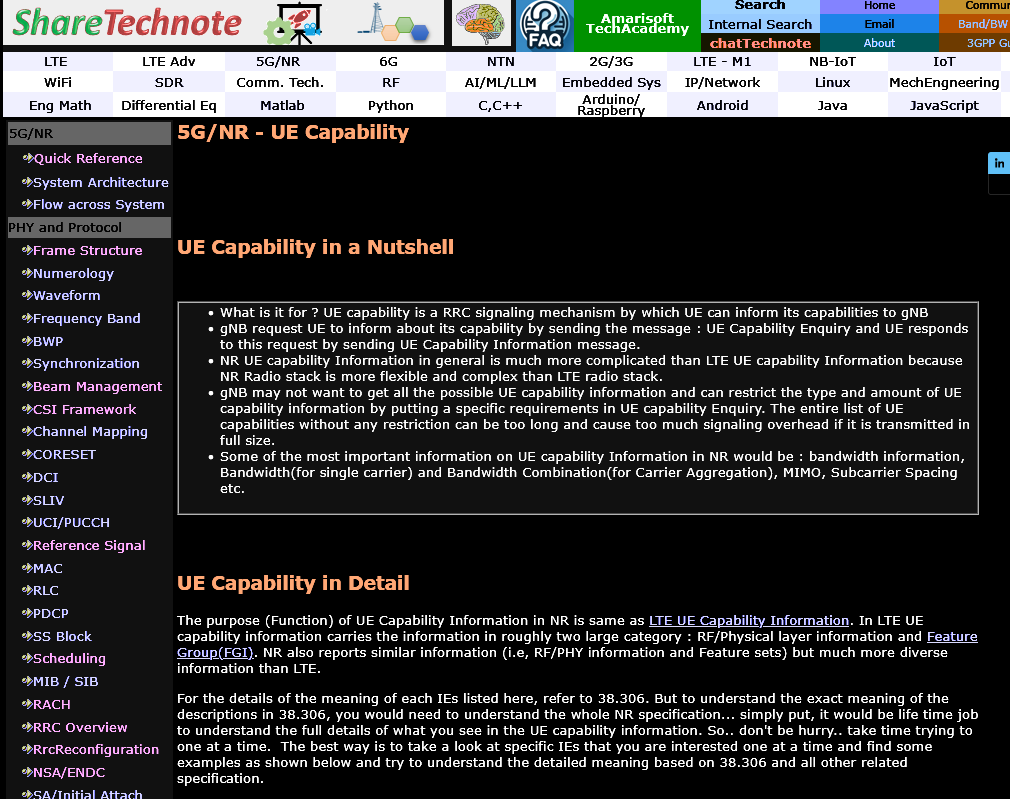Open MechEngneering category
The height and width of the screenshot is (799, 1010).
[944, 82]
